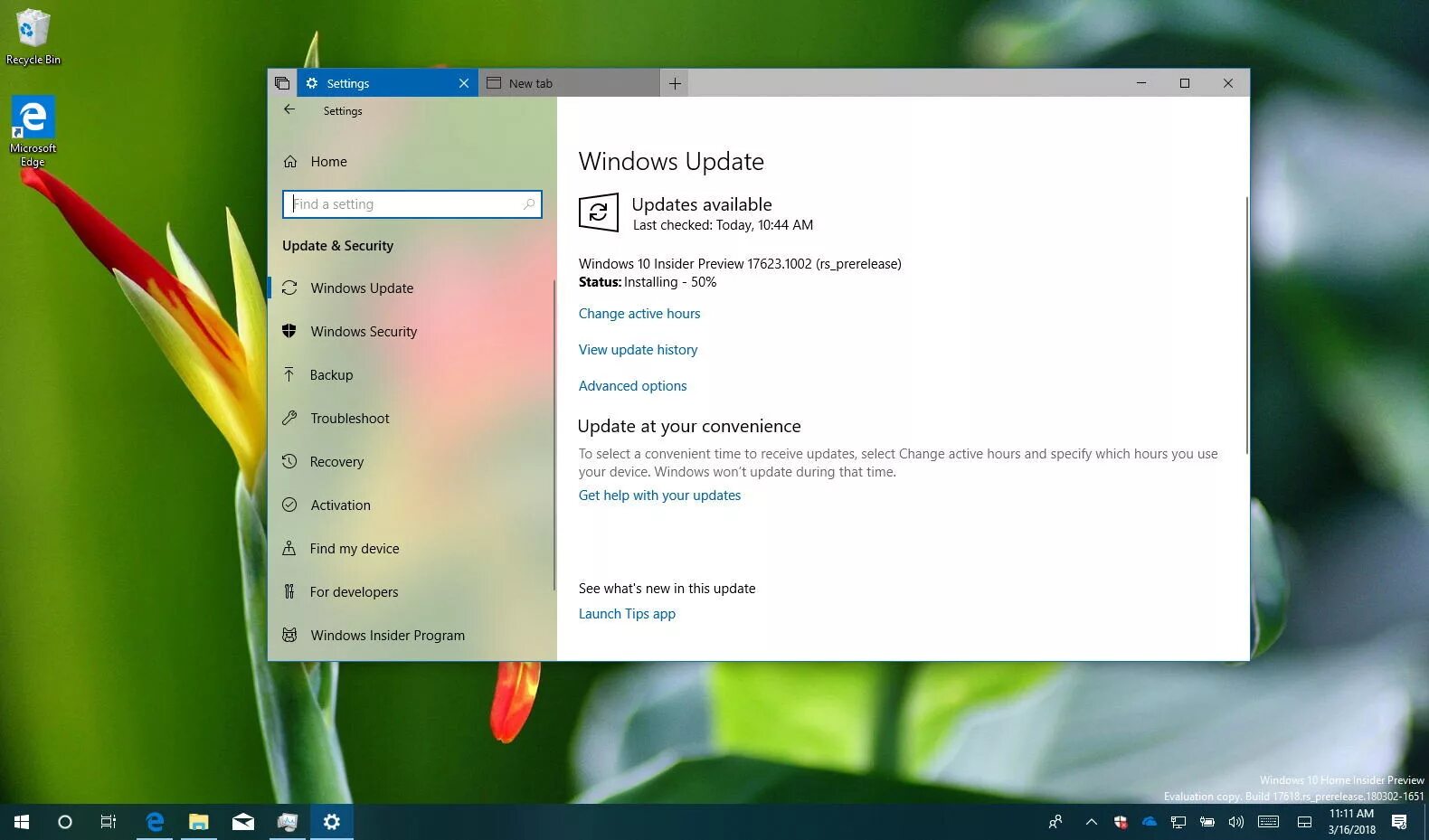Open For developers settings
Image resolution: width=1429 pixels, height=840 pixels.
[x=412, y=591]
